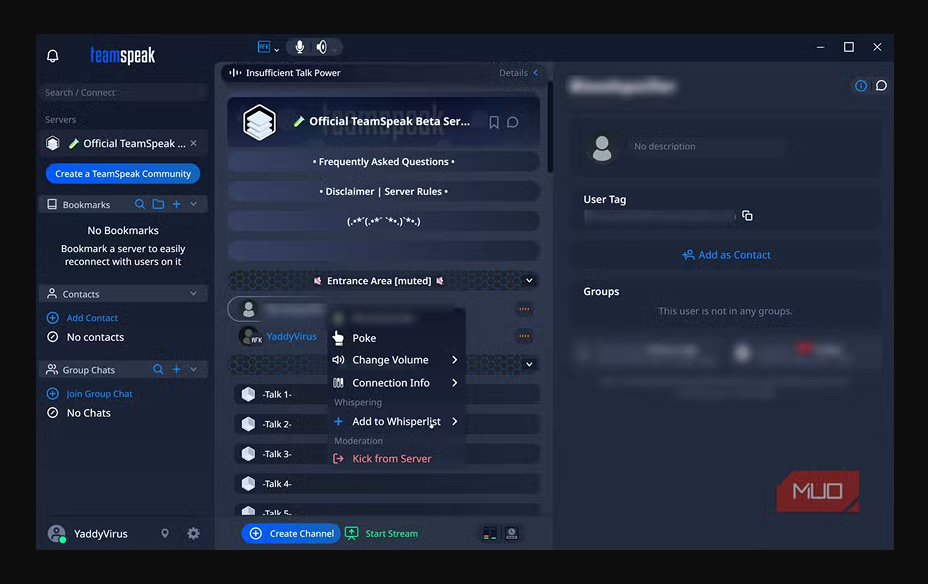This screenshot has height=584, width=928.
Task: Toggle the compact view icon in bottom bar
Action: pos(490,533)
